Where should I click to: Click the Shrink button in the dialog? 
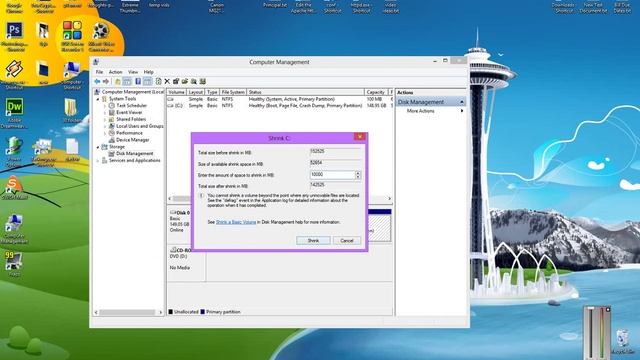(313, 241)
